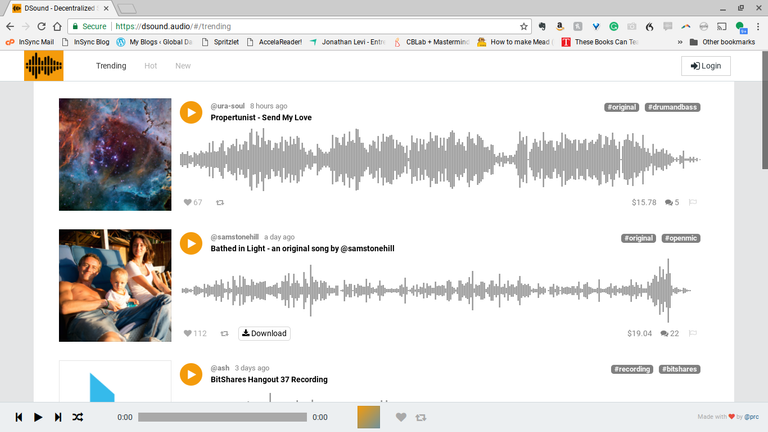Skip to previous track in player bar

pos(18,417)
